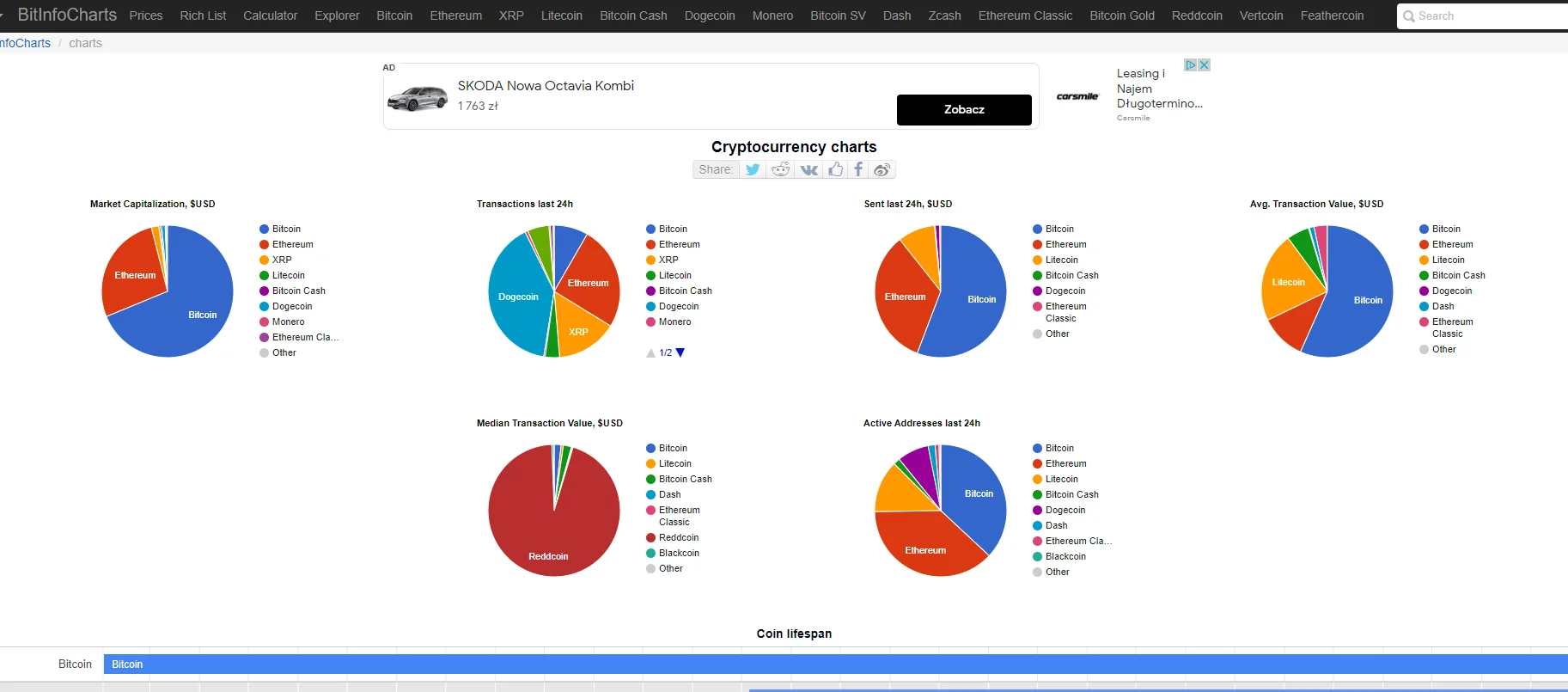Open Litecoin in top navigation
This screenshot has height=692, width=1568.
(x=562, y=15)
